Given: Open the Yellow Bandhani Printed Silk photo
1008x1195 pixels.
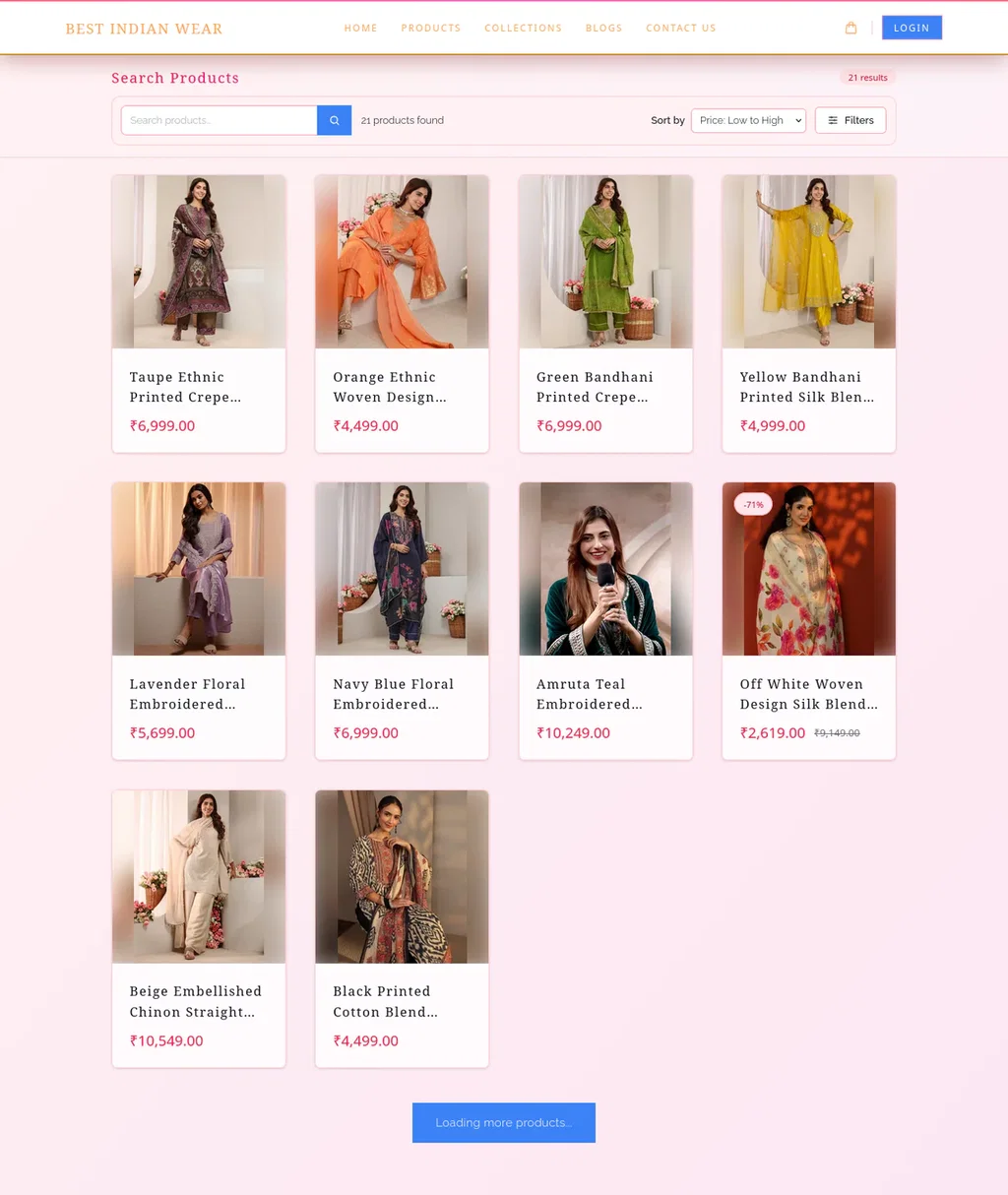Looking at the screenshot, I should point(809,262).
